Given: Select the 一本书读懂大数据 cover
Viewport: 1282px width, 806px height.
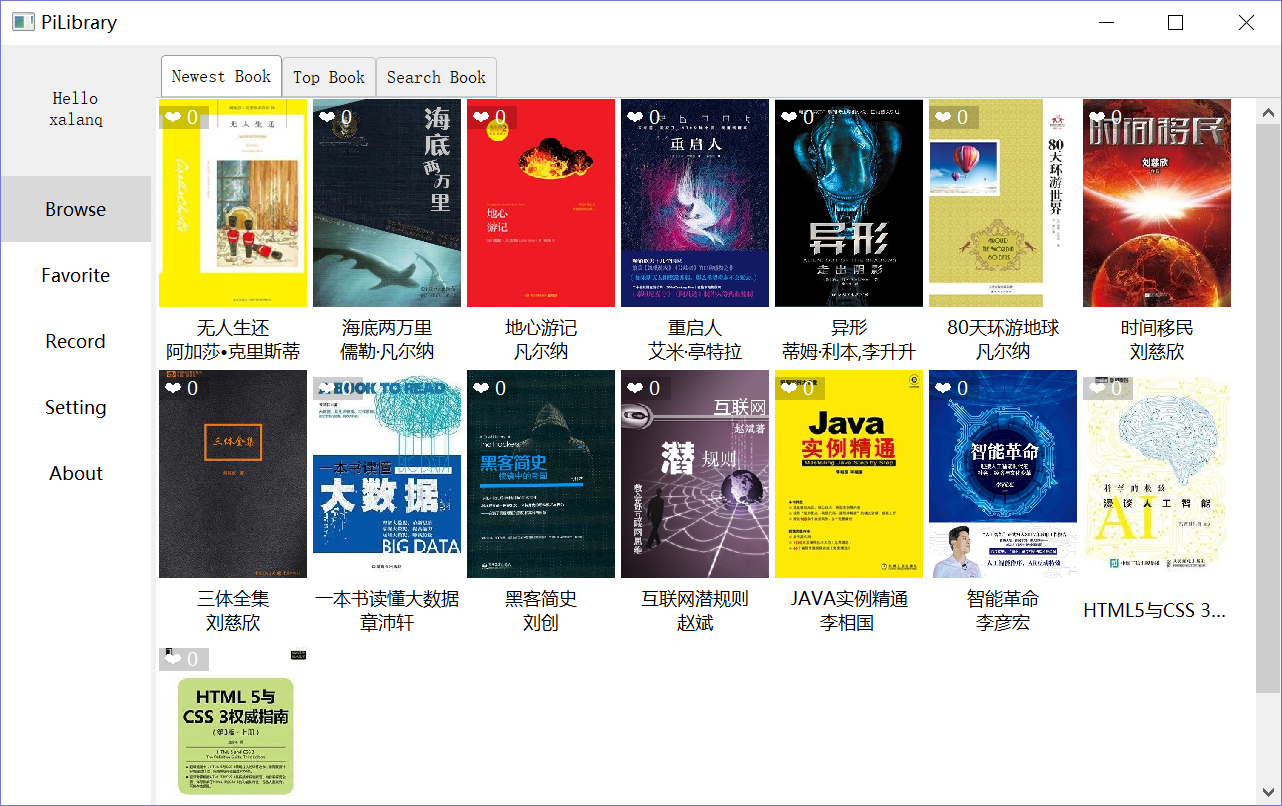Looking at the screenshot, I should pyautogui.click(x=387, y=474).
